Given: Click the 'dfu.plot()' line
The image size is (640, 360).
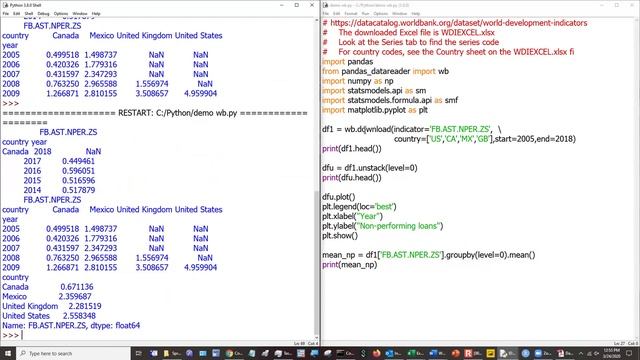Looking at the screenshot, I should [x=338, y=197].
